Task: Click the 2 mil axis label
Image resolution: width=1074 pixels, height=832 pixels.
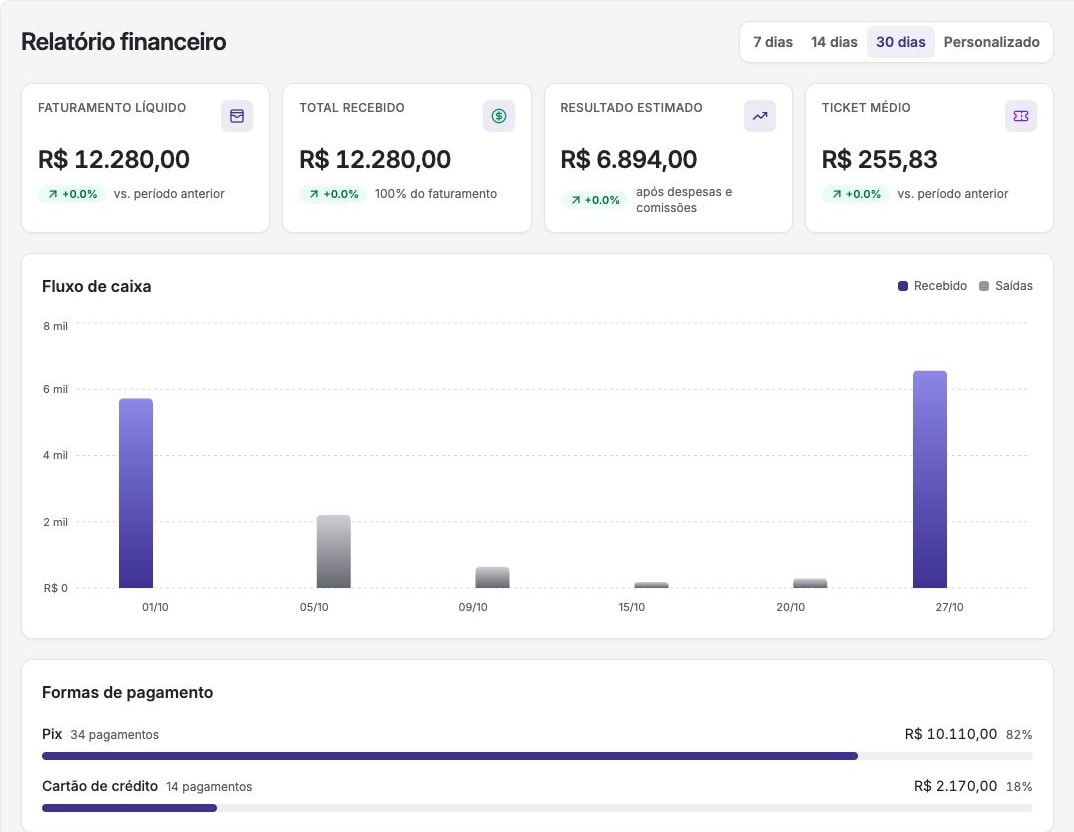Action: coord(55,522)
